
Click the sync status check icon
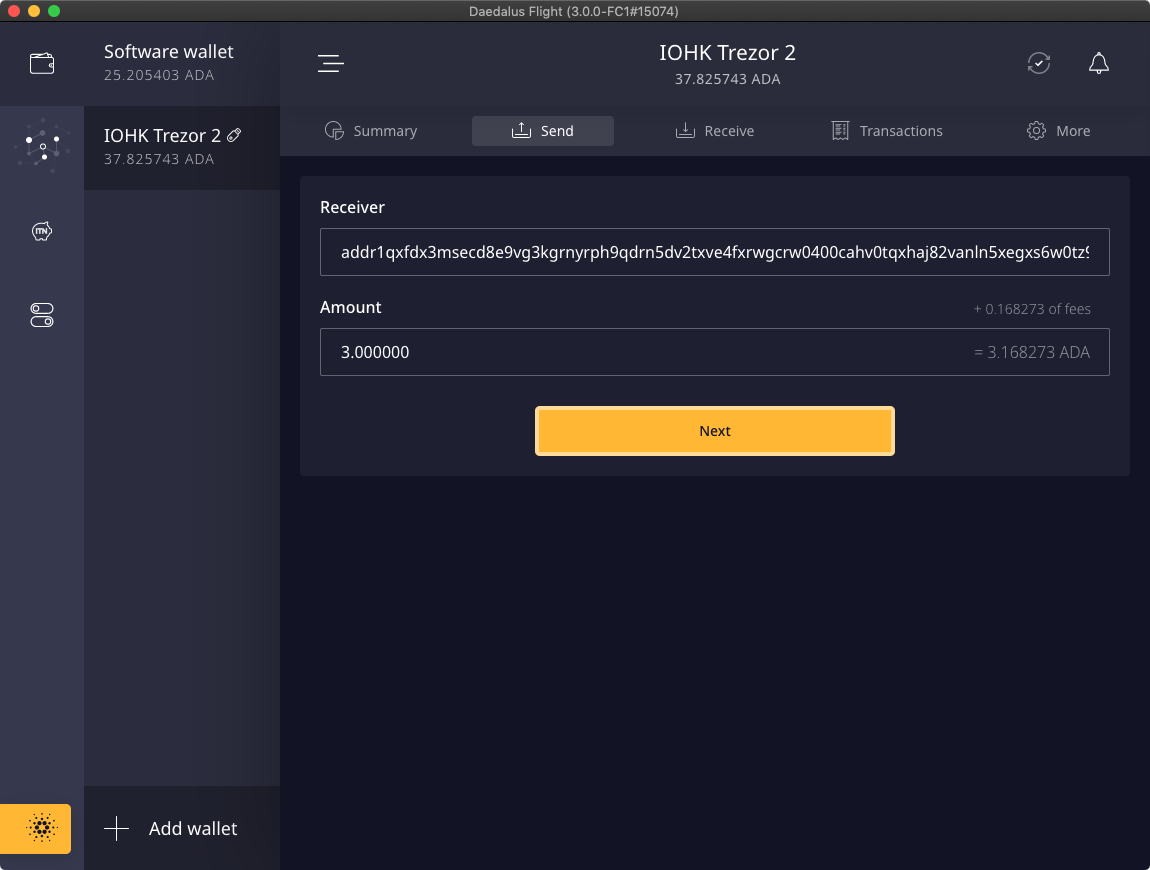(x=1039, y=63)
